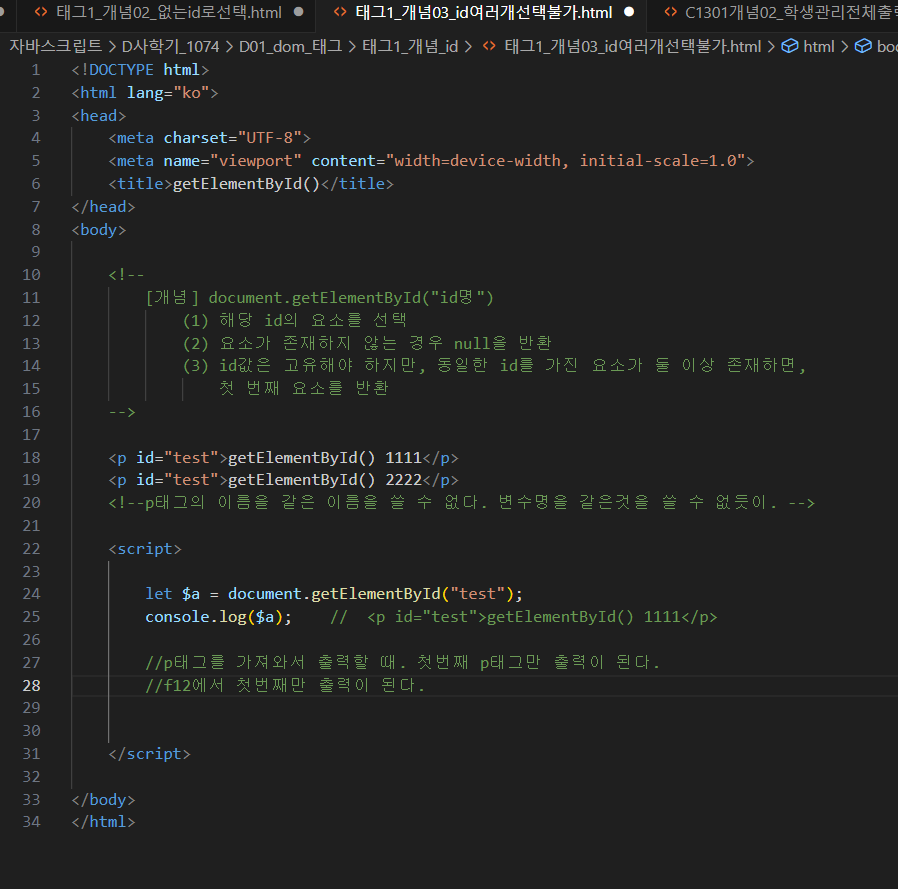This screenshot has height=889, width=898.
Task: Click console.log($a) statement
Action: point(218,617)
